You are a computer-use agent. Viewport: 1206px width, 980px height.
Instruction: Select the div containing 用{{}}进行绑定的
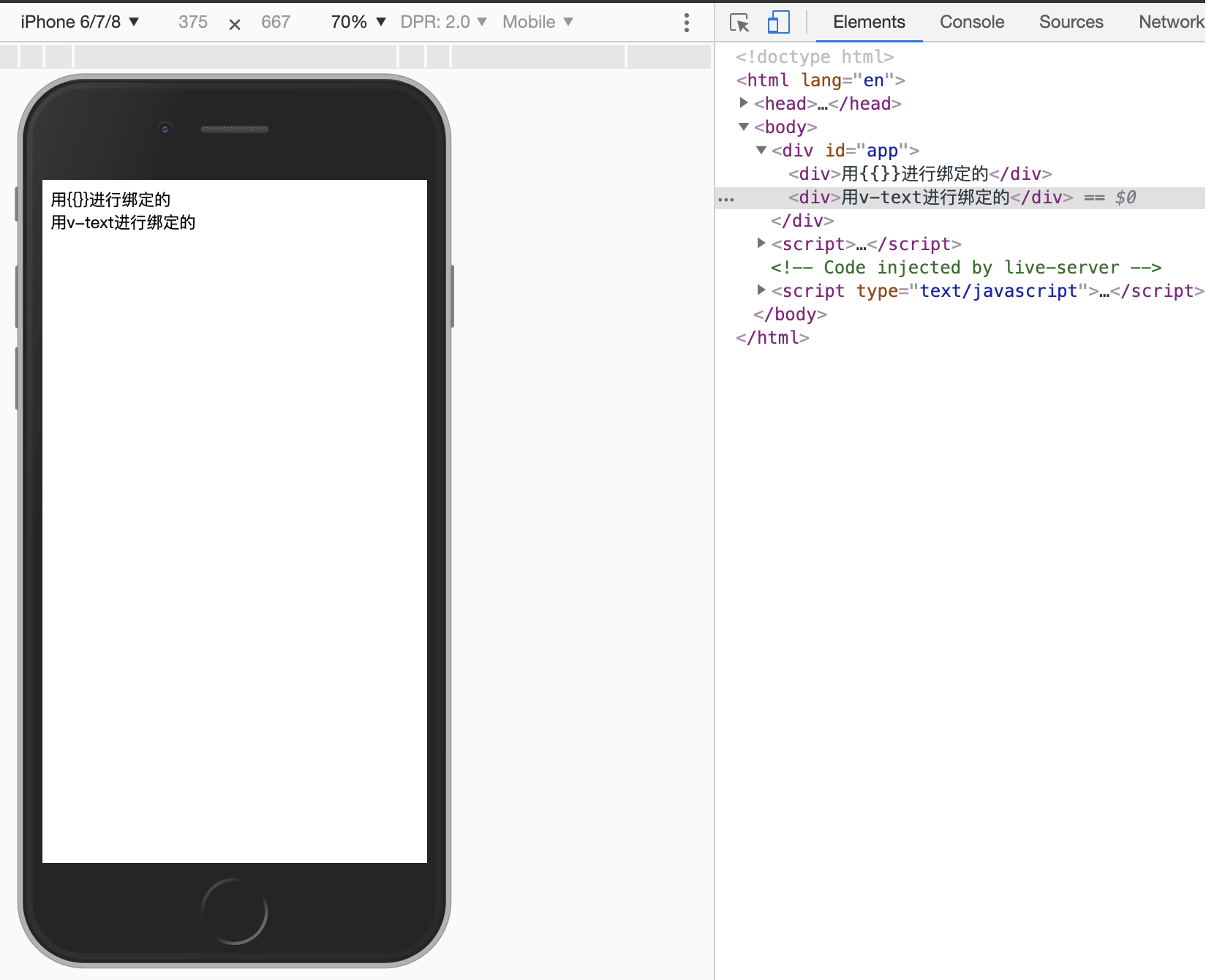[920, 173]
